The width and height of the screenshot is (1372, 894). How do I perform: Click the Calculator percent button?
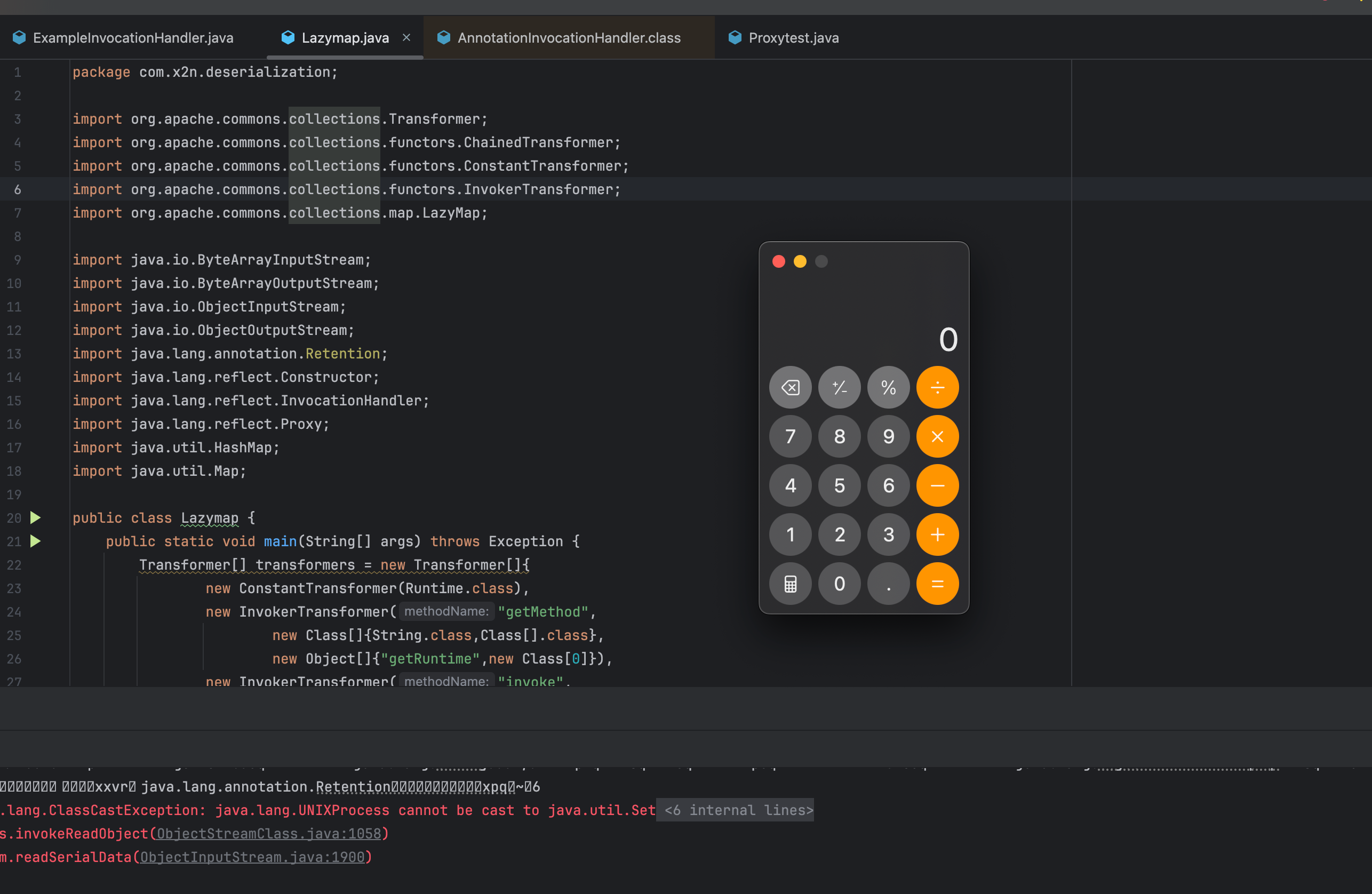tap(888, 387)
